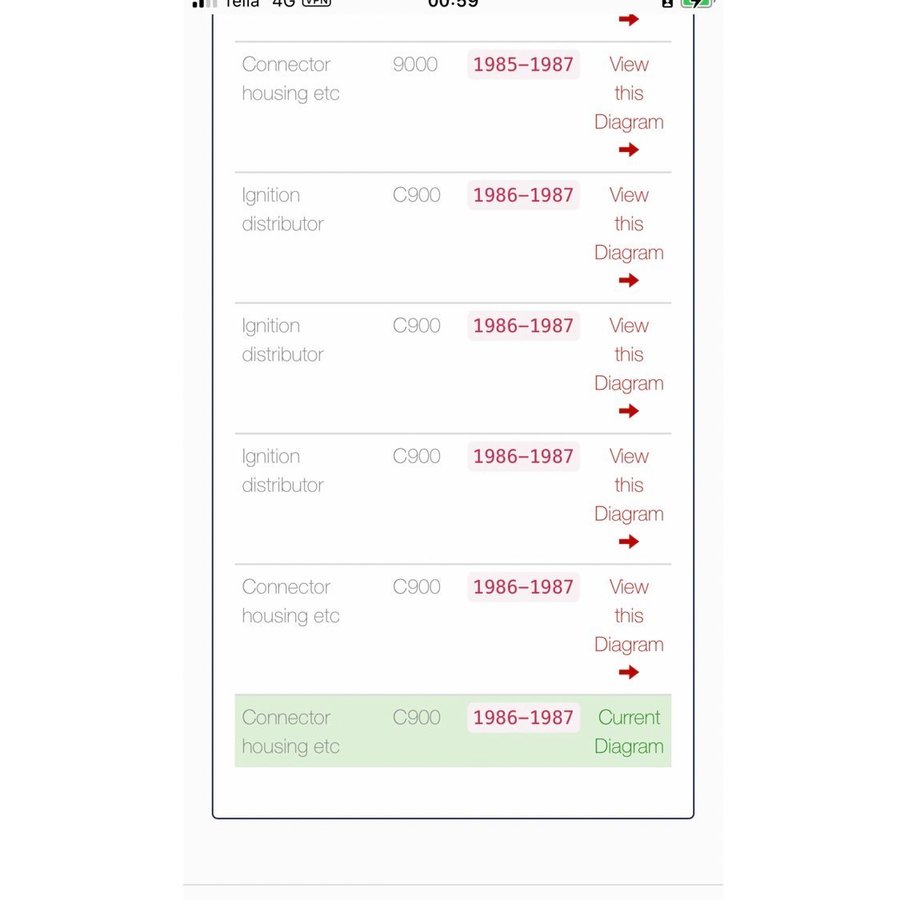Click the 1985–1987 year badge
This screenshot has height=900, width=900.
pos(523,65)
